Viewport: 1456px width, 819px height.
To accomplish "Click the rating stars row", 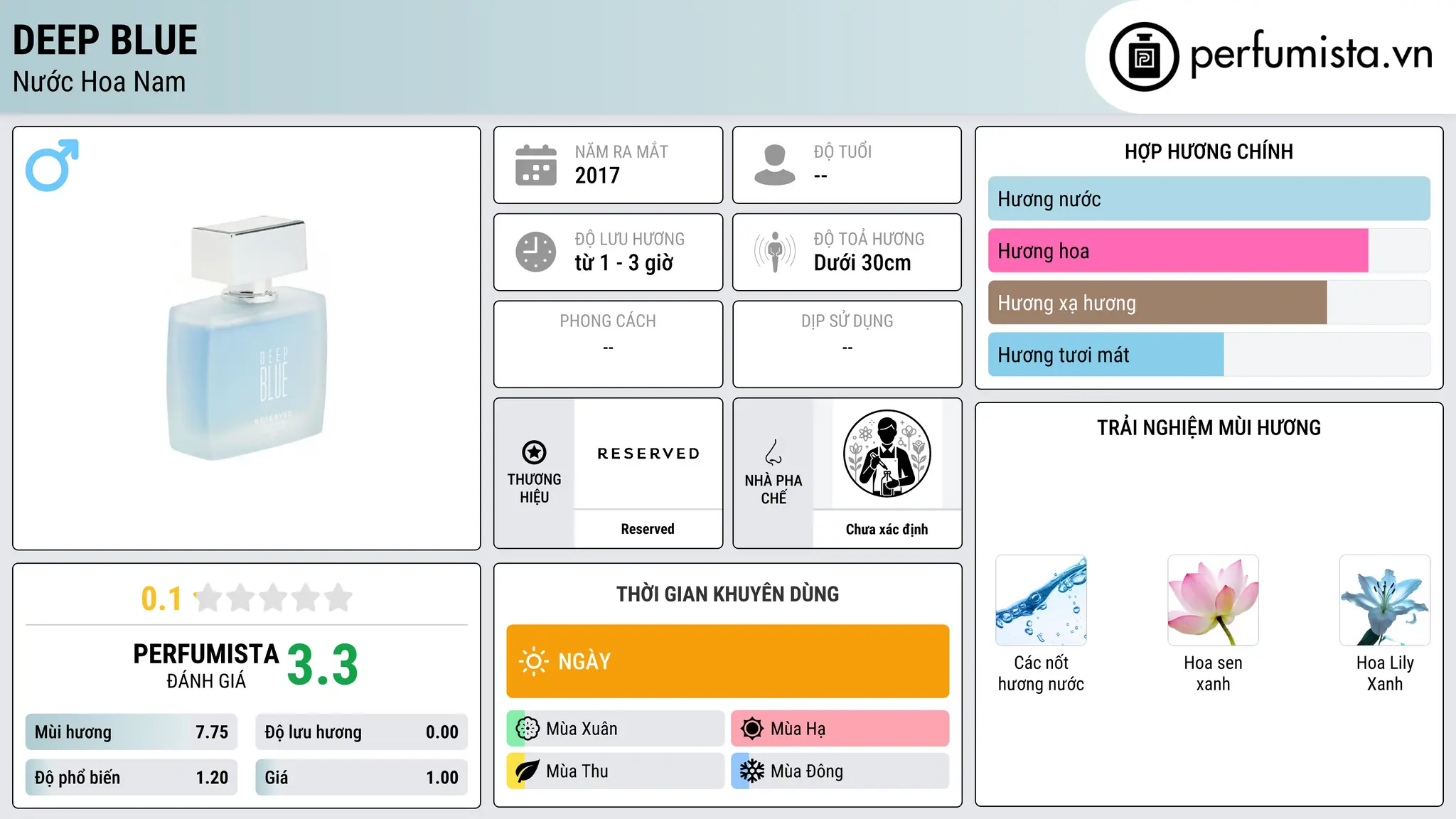I will (273, 598).
